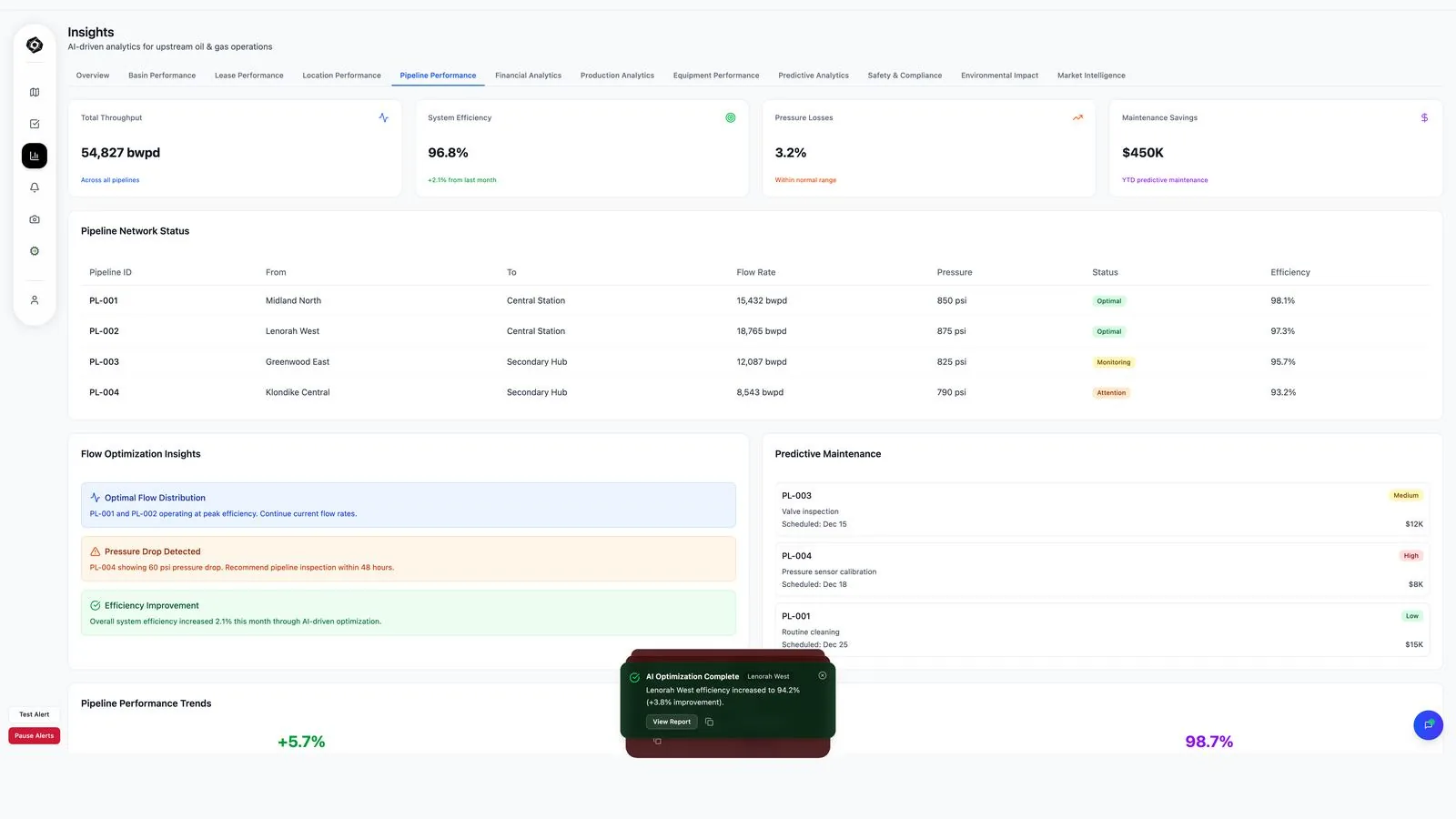Image resolution: width=1456 pixels, height=819 pixels.
Task: Click the Efficiency column header
Action: (1290, 272)
